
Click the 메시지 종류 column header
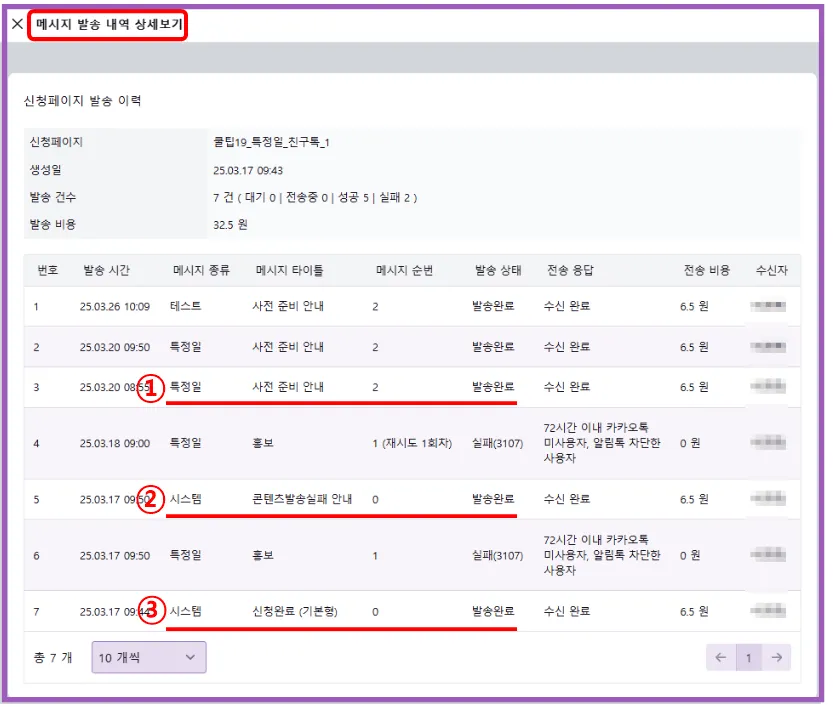201,270
